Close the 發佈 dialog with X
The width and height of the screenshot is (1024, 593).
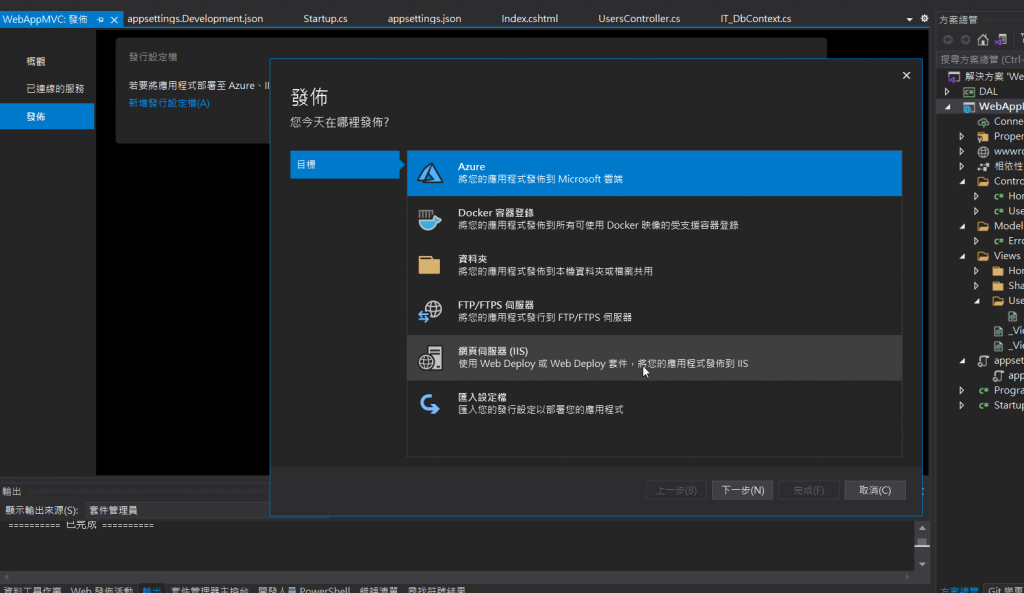pyautogui.click(x=906, y=76)
